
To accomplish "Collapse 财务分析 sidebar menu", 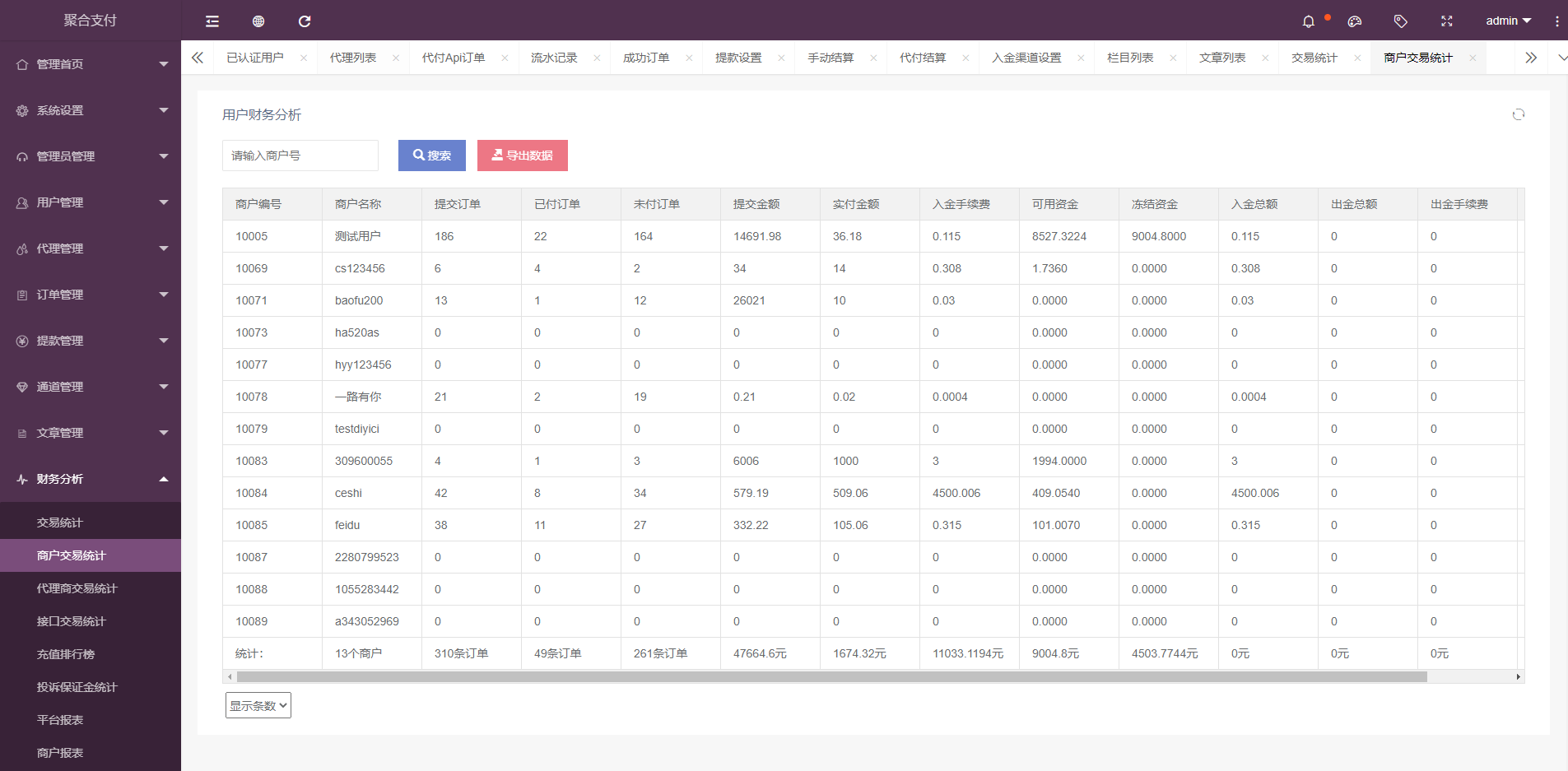I will pyautogui.click(x=91, y=479).
